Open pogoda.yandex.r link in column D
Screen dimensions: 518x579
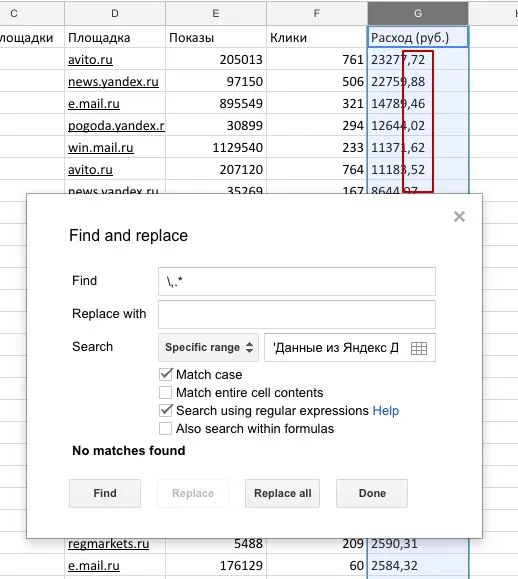coord(116,126)
